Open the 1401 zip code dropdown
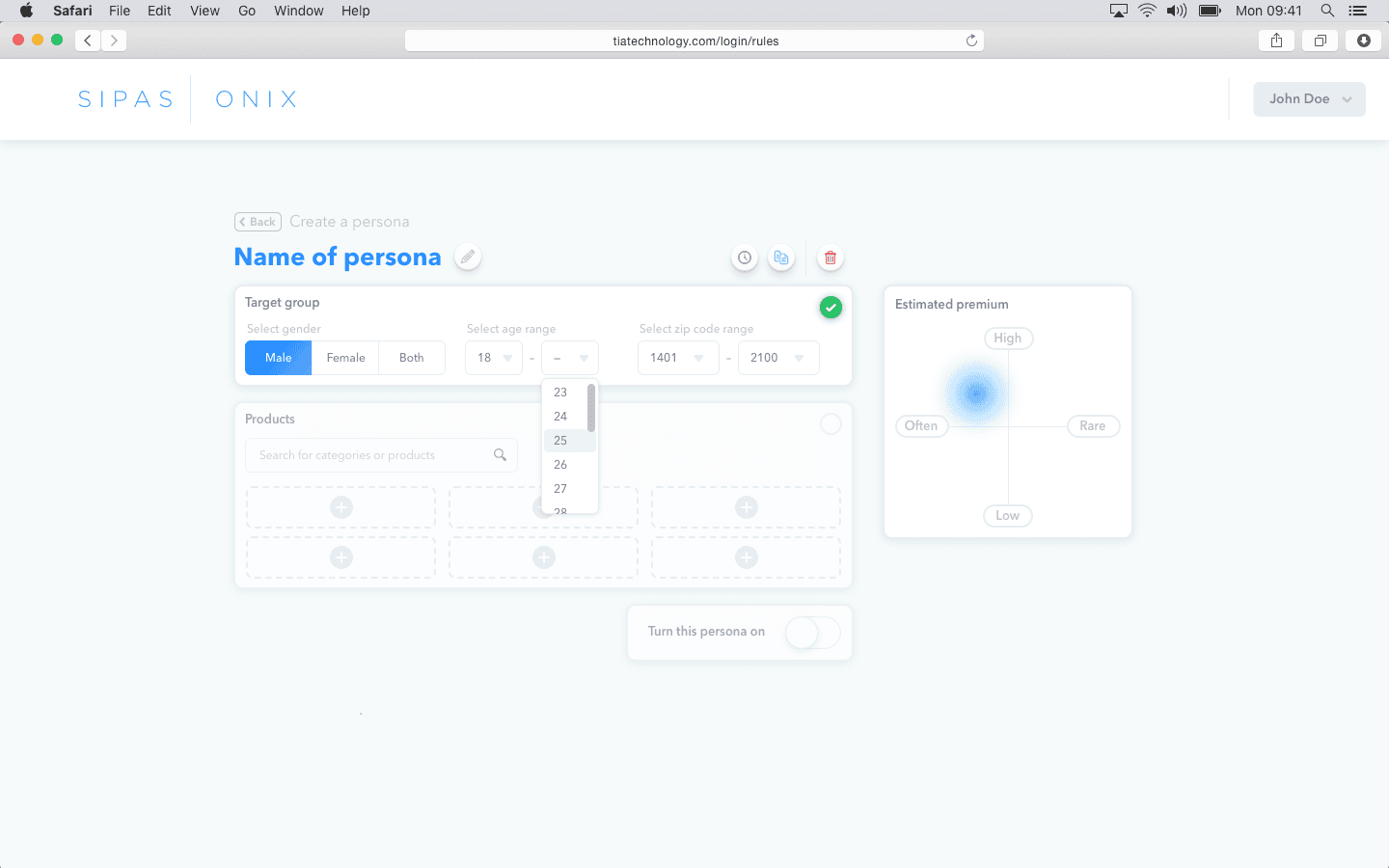Screen dimensions: 1389x868 click(678, 357)
